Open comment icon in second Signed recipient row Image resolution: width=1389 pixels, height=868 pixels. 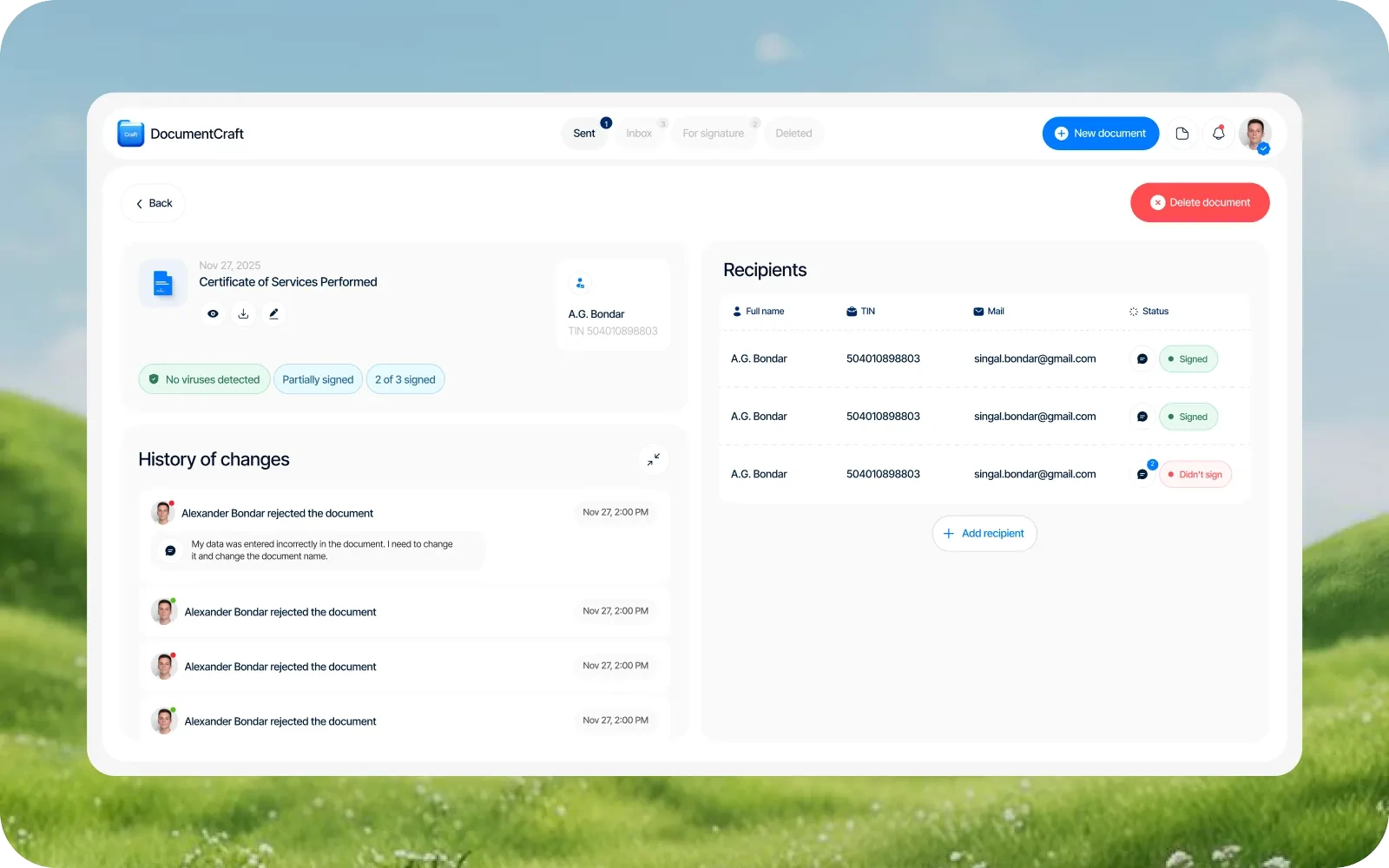[1142, 417]
